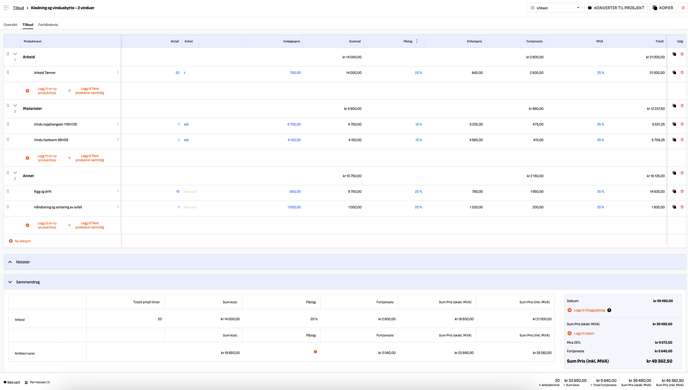Select the Tilbud tab

coord(28,25)
